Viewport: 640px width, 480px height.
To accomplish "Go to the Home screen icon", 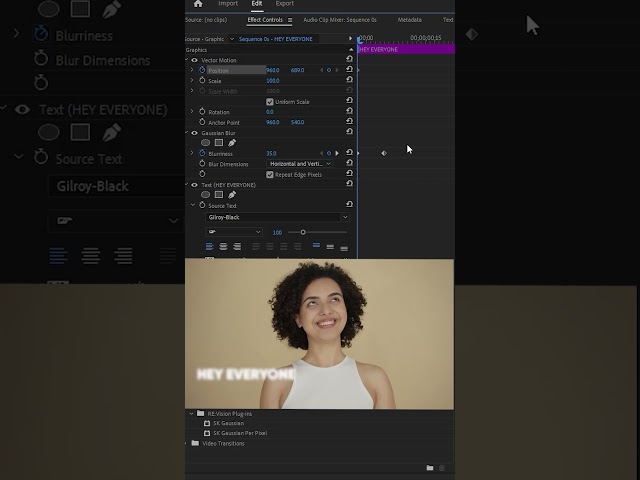I will pyautogui.click(x=198, y=4).
